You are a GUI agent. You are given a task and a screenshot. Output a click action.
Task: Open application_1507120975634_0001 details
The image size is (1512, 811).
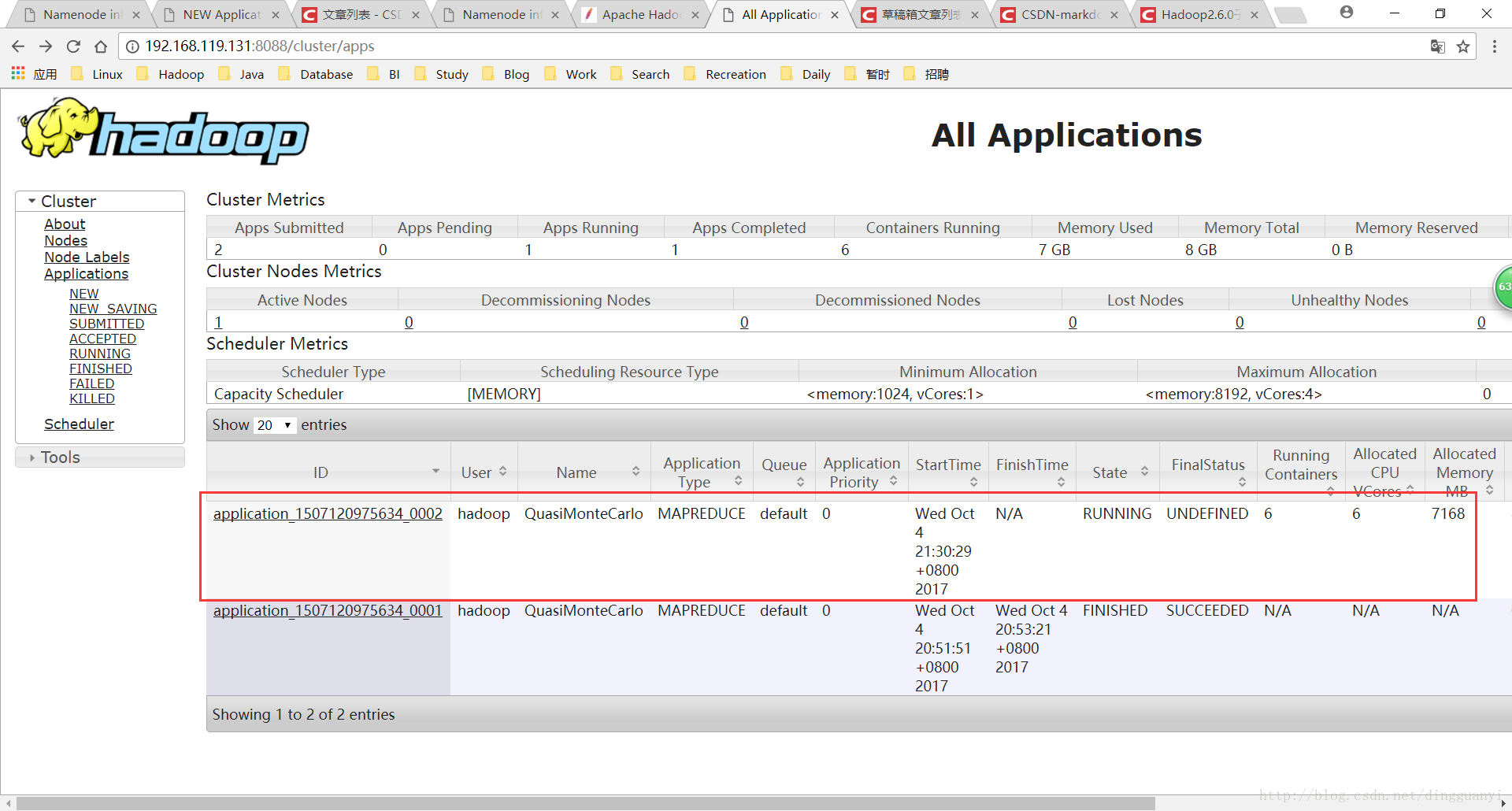(328, 610)
